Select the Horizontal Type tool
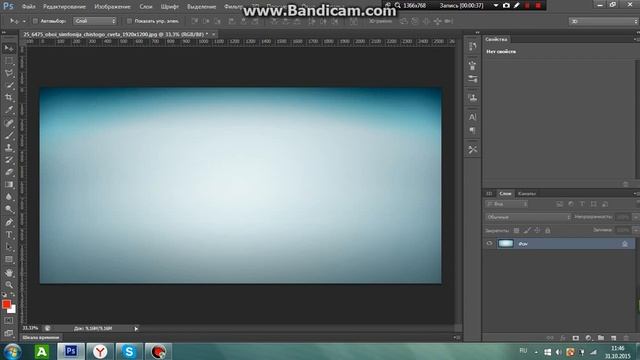Screen dimensions: 640x360 click(x=9, y=235)
